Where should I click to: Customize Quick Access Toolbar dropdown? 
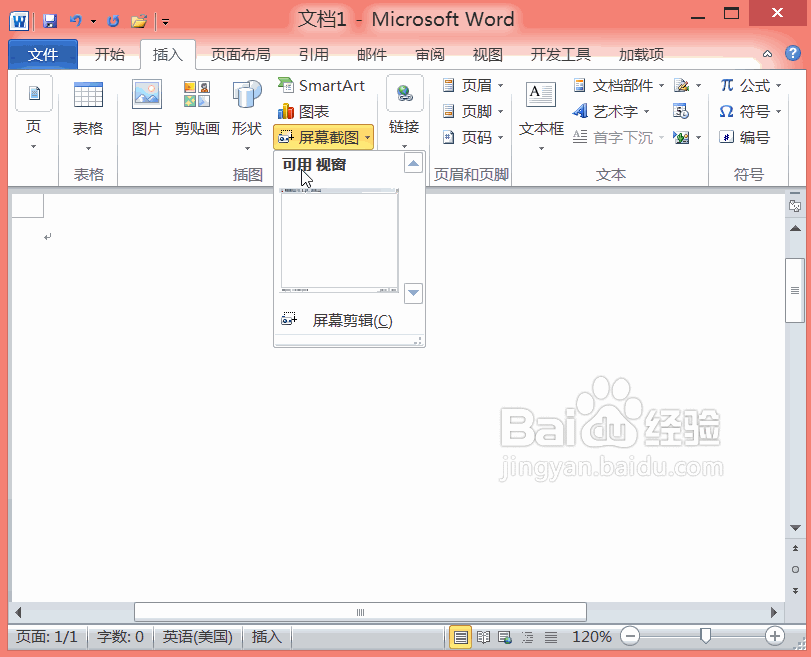pos(166,22)
